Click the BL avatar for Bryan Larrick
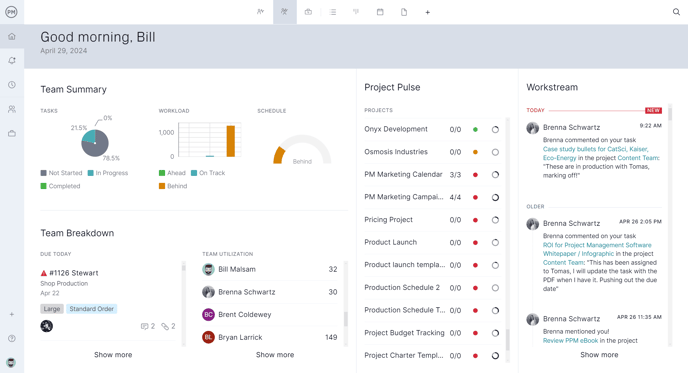Viewport: 688px width, 373px height. (x=208, y=337)
